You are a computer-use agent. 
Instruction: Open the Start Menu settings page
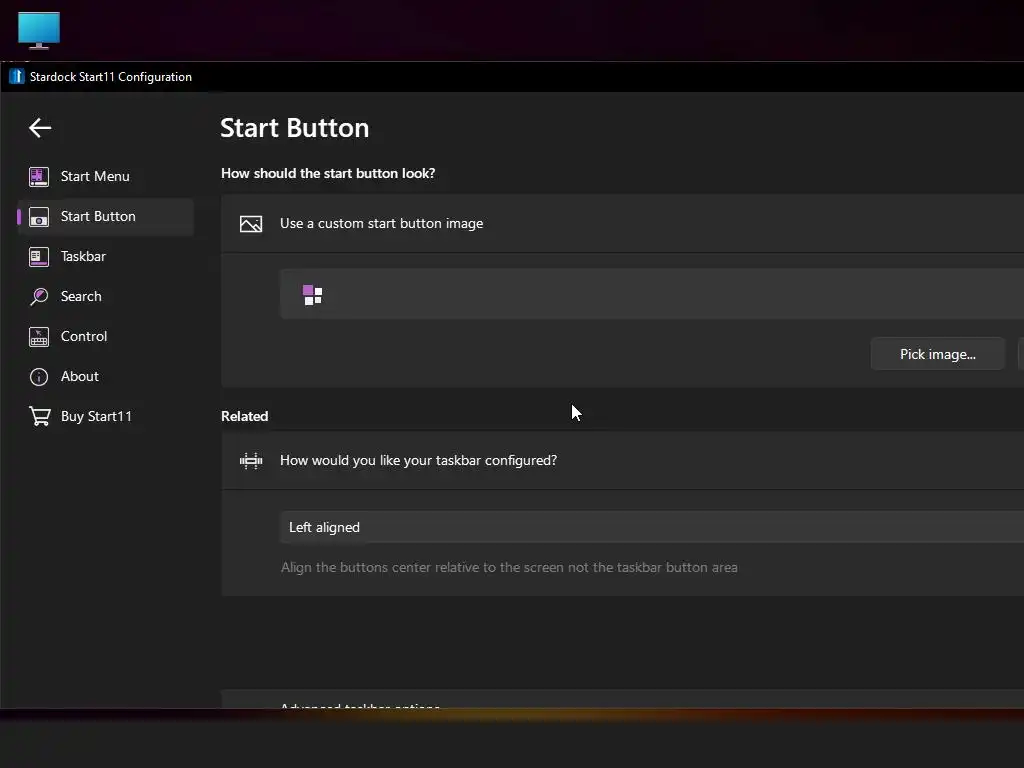tap(105, 176)
